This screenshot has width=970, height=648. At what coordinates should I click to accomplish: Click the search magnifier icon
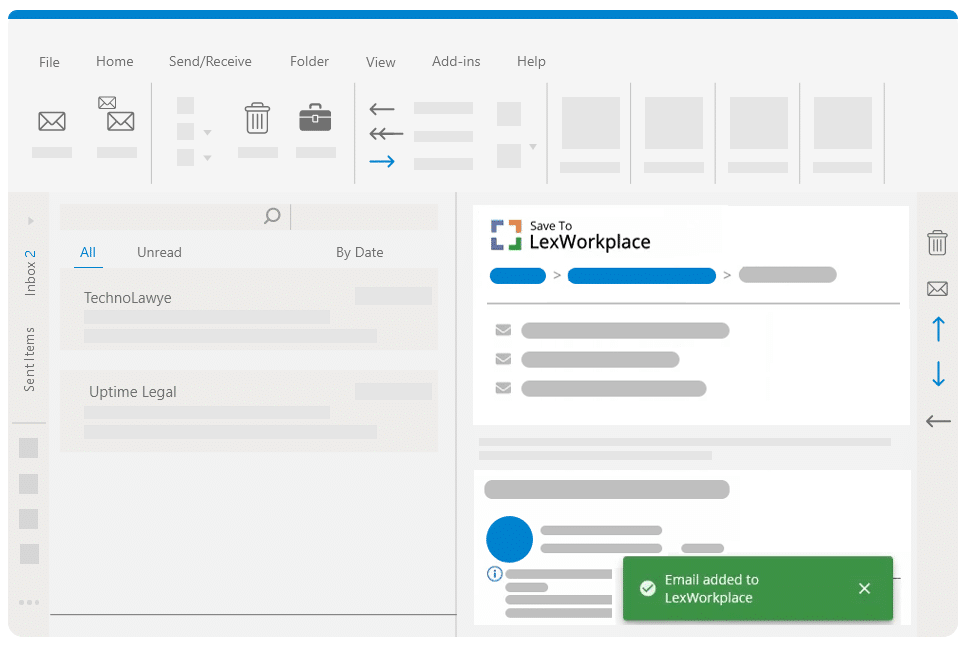pyautogui.click(x=272, y=216)
